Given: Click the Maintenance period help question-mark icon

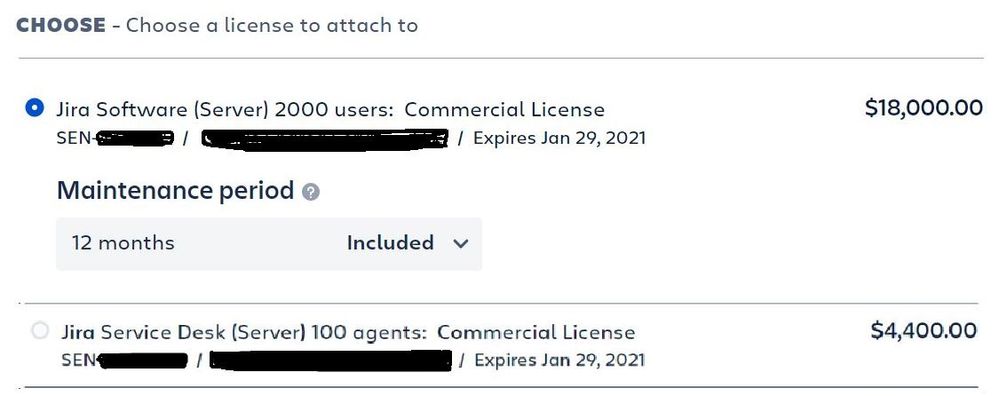Looking at the screenshot, I should coord(311,192).
